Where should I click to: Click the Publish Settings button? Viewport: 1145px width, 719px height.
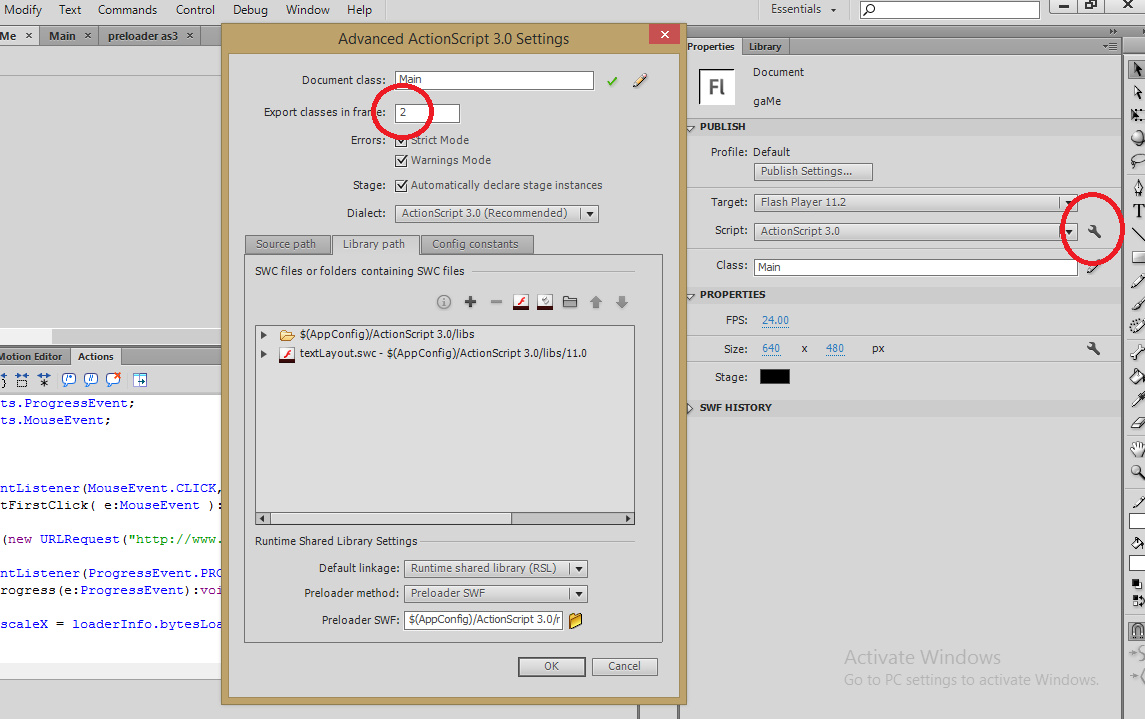click(x=813, y=172)
